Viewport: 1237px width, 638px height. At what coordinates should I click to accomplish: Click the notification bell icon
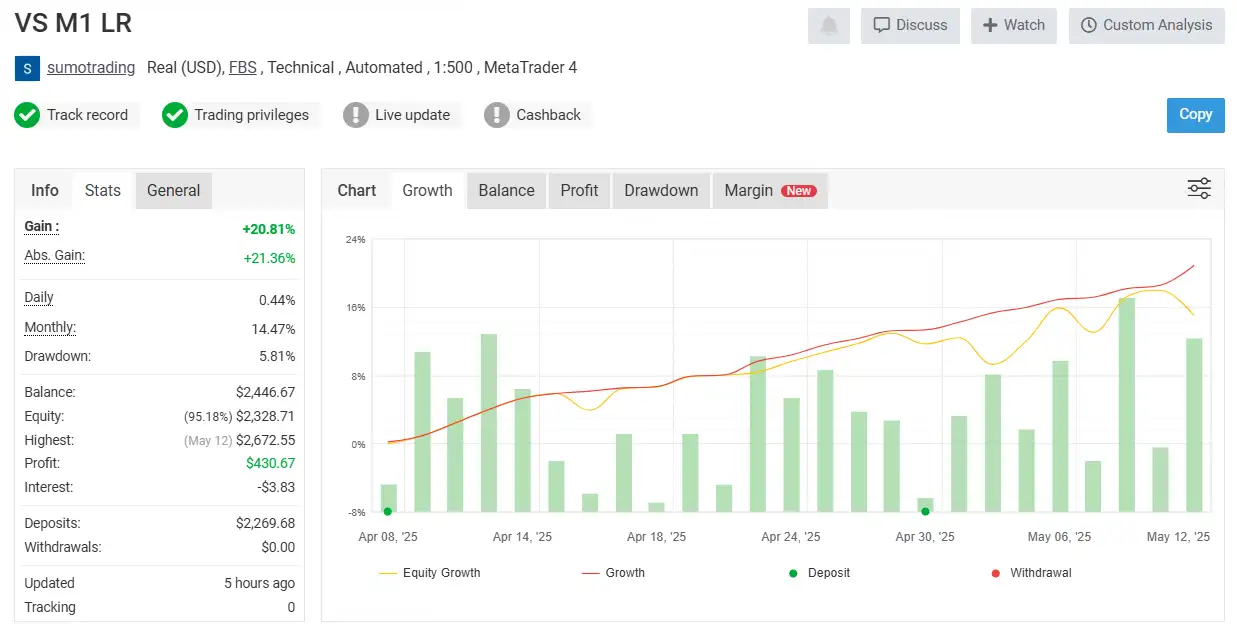pyautogui.click(x=828, y=26)
